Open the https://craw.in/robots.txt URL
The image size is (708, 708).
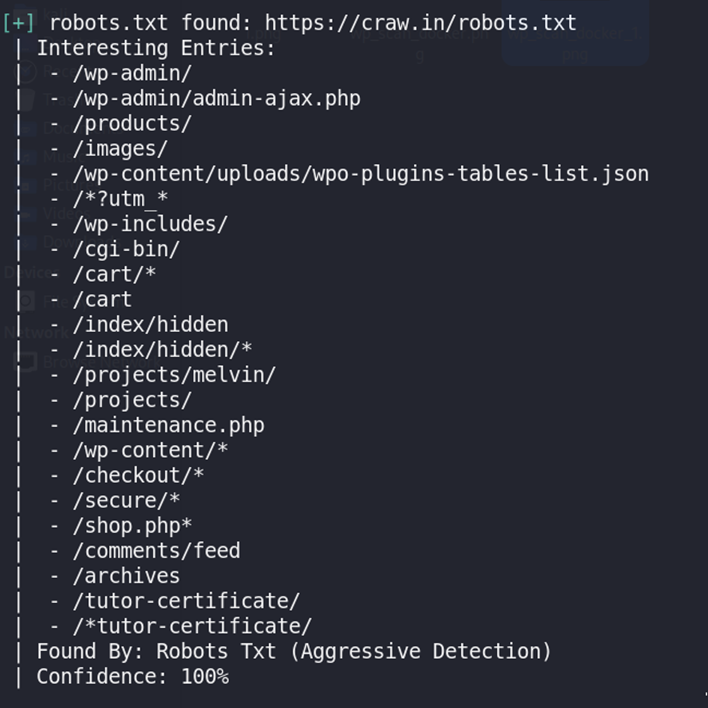tap(420, 22)
